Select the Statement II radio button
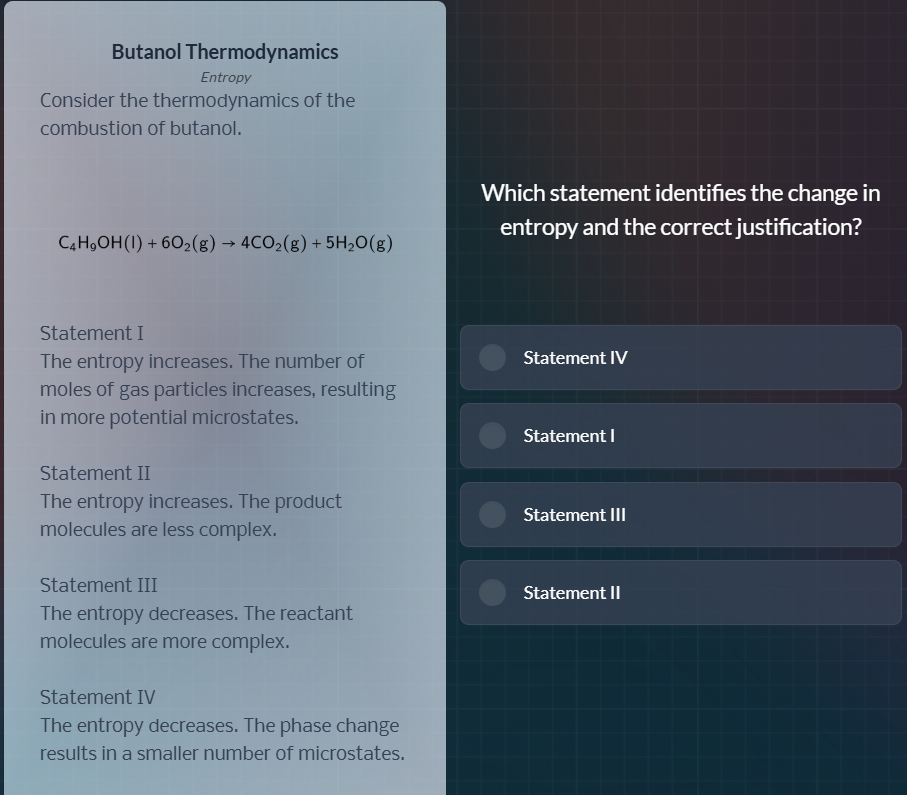907x795 pixels. click(492, 592)
